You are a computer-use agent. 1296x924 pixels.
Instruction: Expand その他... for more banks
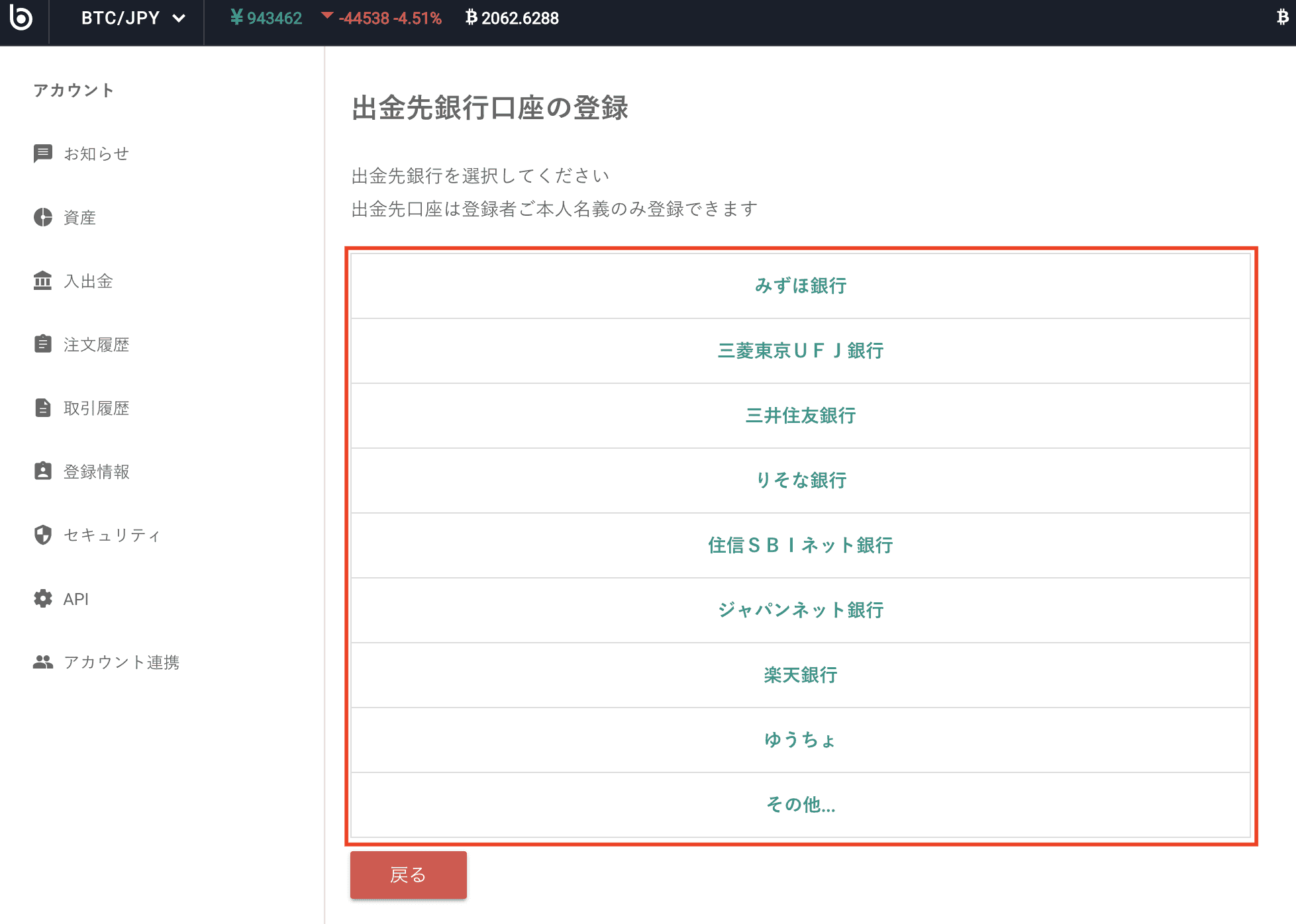(x=800, y=805)
